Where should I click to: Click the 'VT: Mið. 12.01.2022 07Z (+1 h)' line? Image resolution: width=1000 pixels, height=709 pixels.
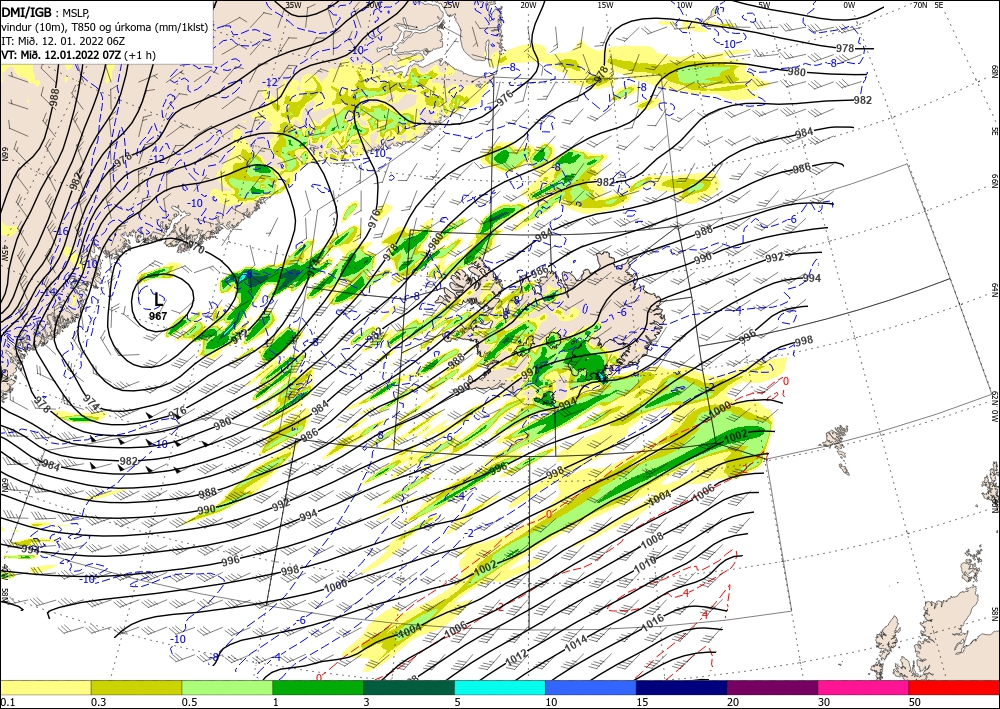coord(78,55)
